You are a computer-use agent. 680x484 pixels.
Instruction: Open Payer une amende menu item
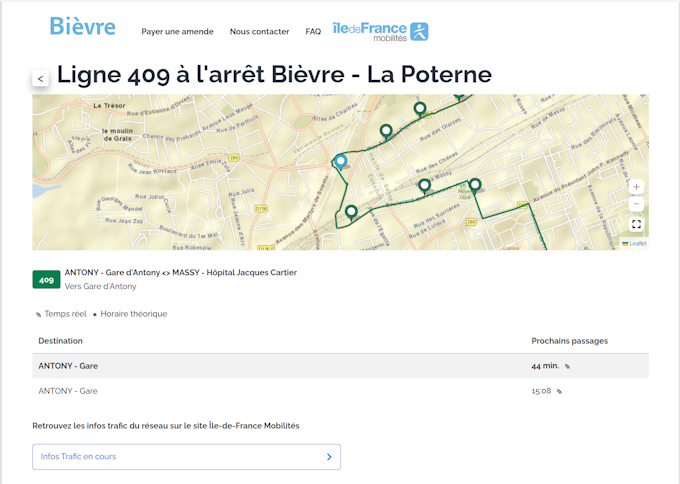tap(177, 32)
